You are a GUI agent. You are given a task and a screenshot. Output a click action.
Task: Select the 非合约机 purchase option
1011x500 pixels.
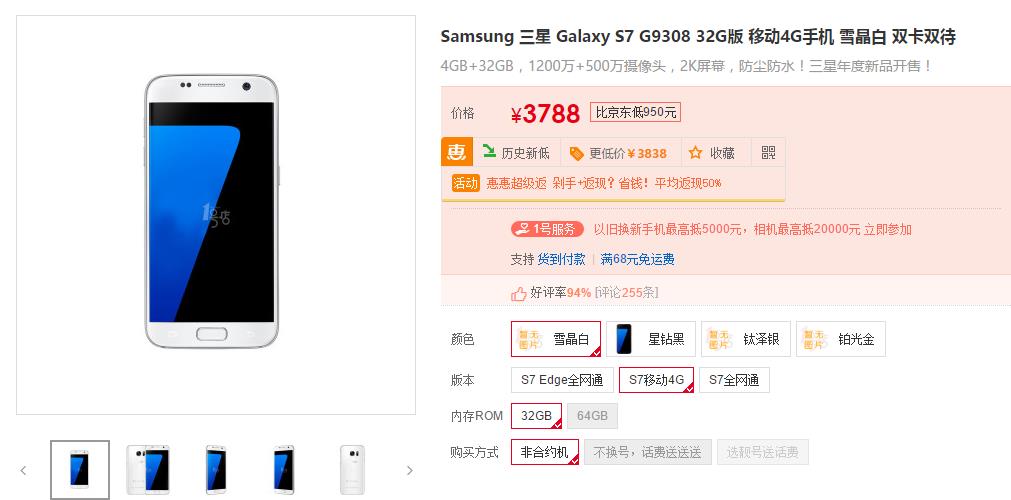545,452
